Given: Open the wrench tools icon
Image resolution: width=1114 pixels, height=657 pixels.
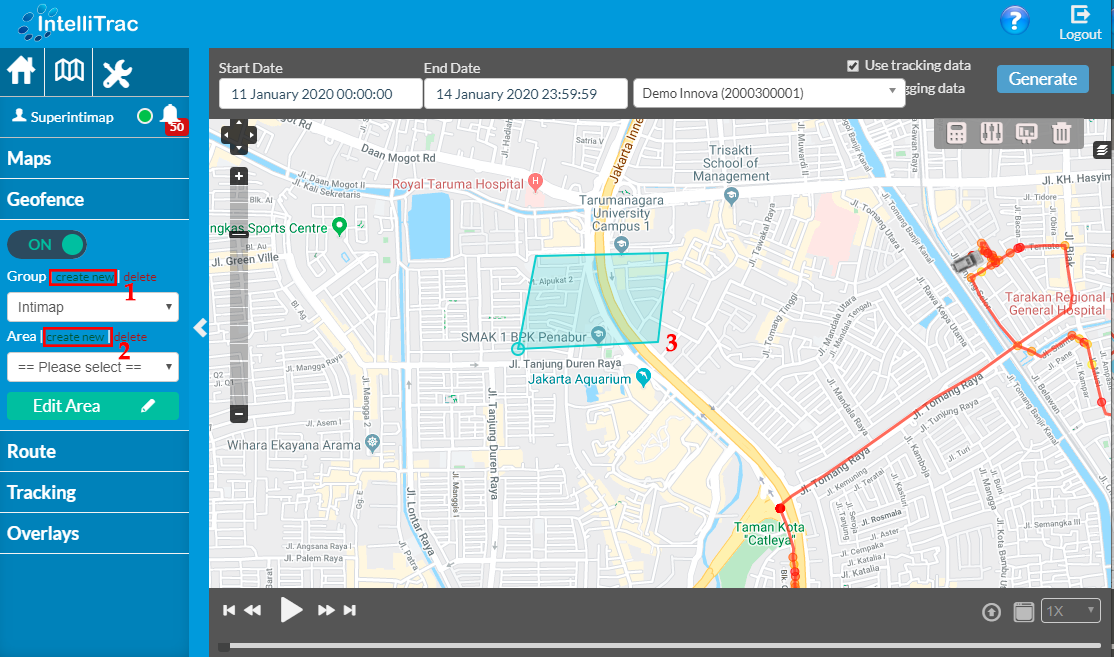Looking at the screenshot, I should click(118, 73).
